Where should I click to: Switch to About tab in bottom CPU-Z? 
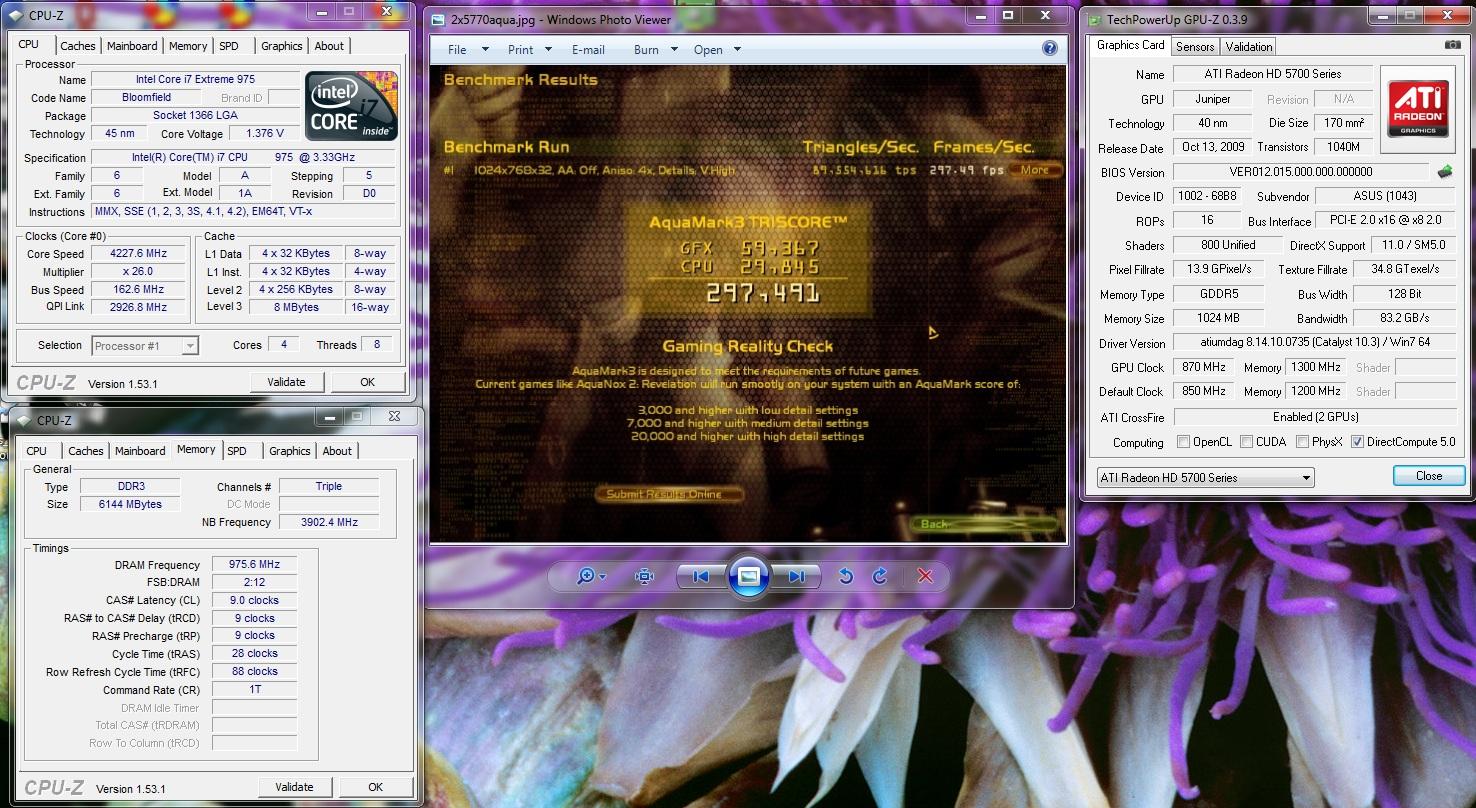point(337,451)
